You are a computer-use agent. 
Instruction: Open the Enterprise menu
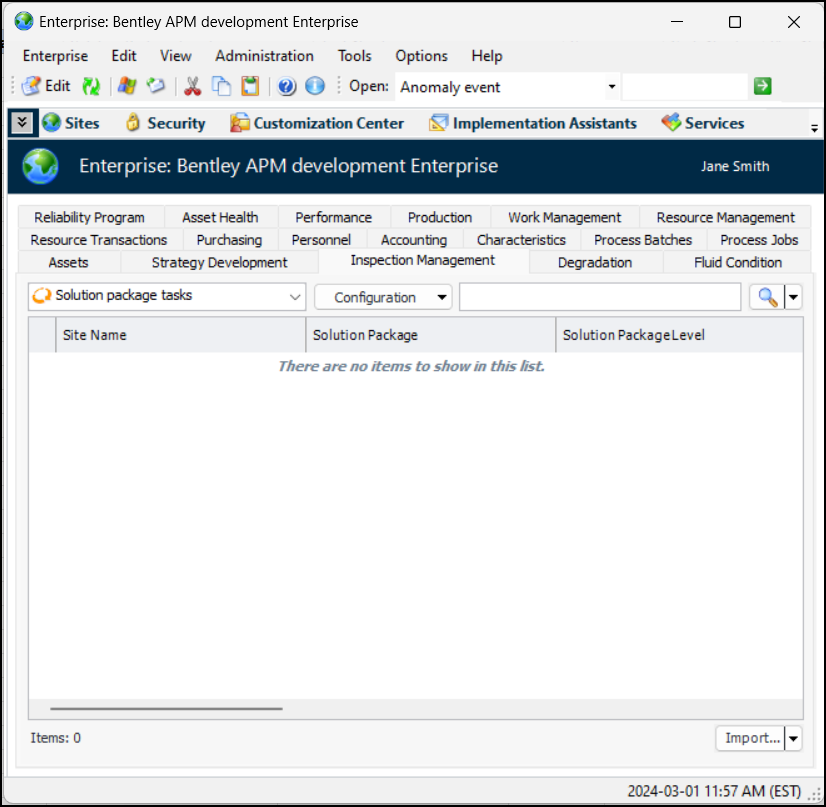55,56
